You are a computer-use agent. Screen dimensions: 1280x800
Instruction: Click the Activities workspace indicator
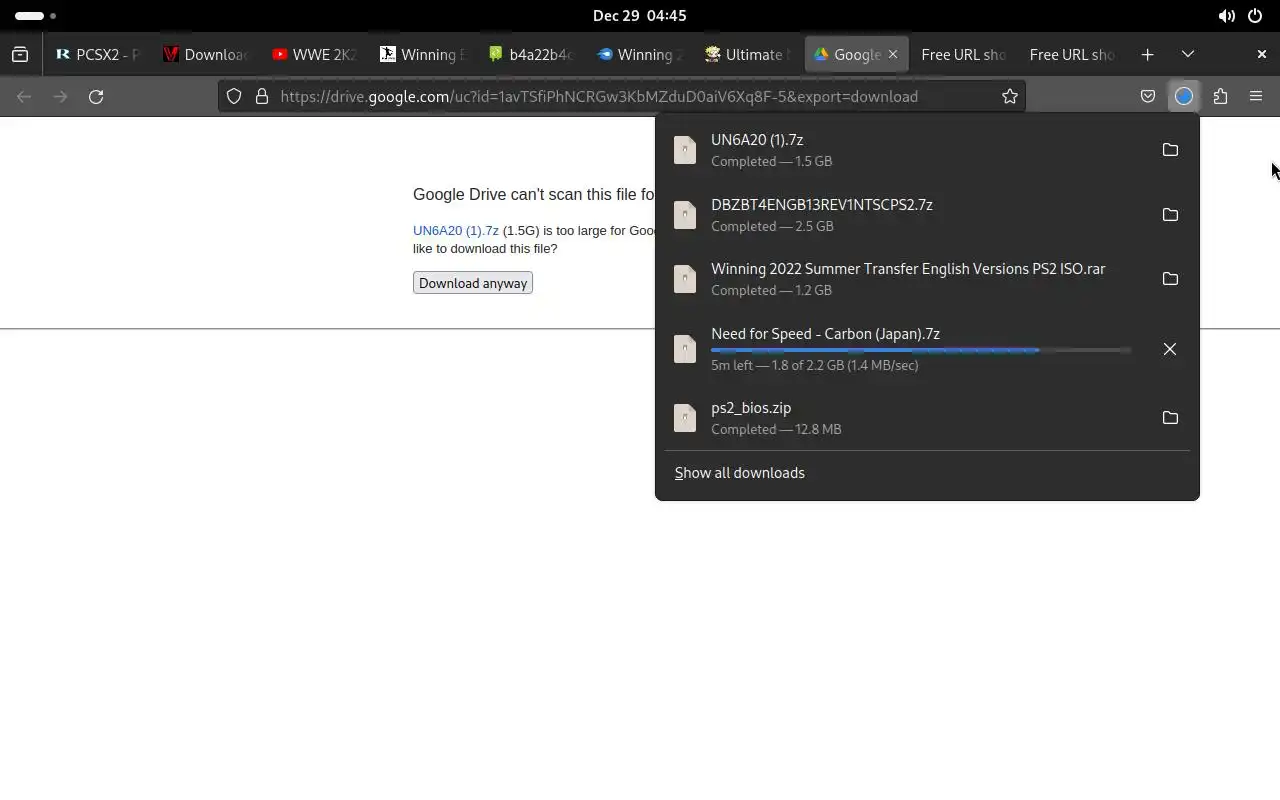click(36, 16)
